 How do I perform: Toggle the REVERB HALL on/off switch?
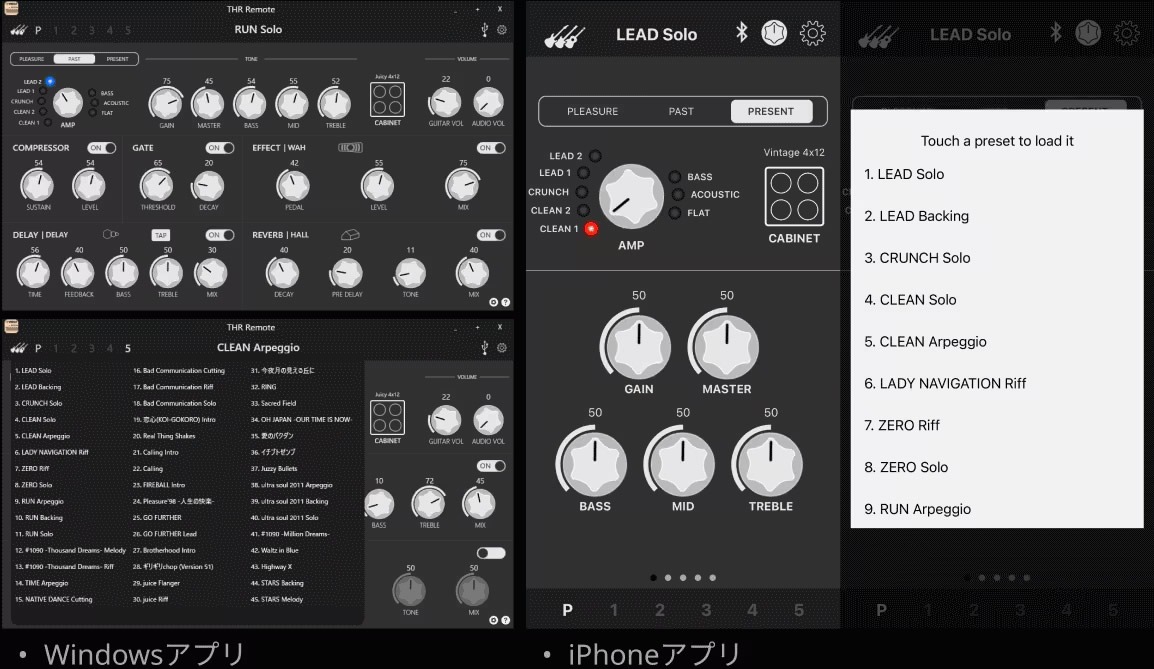pyautogui.click(x=491, y=235)
